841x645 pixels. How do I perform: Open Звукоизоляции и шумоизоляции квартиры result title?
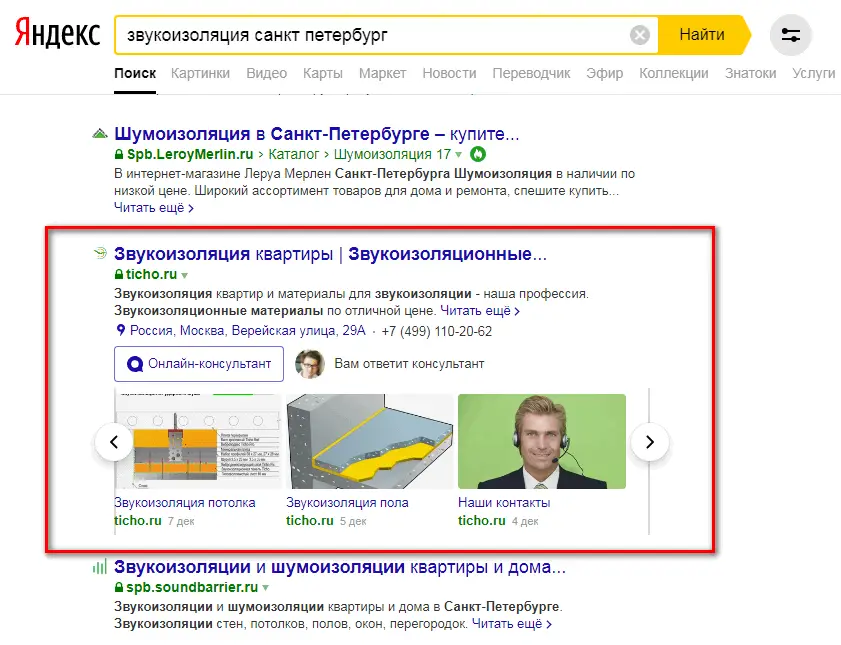click(x=340, y=567)
